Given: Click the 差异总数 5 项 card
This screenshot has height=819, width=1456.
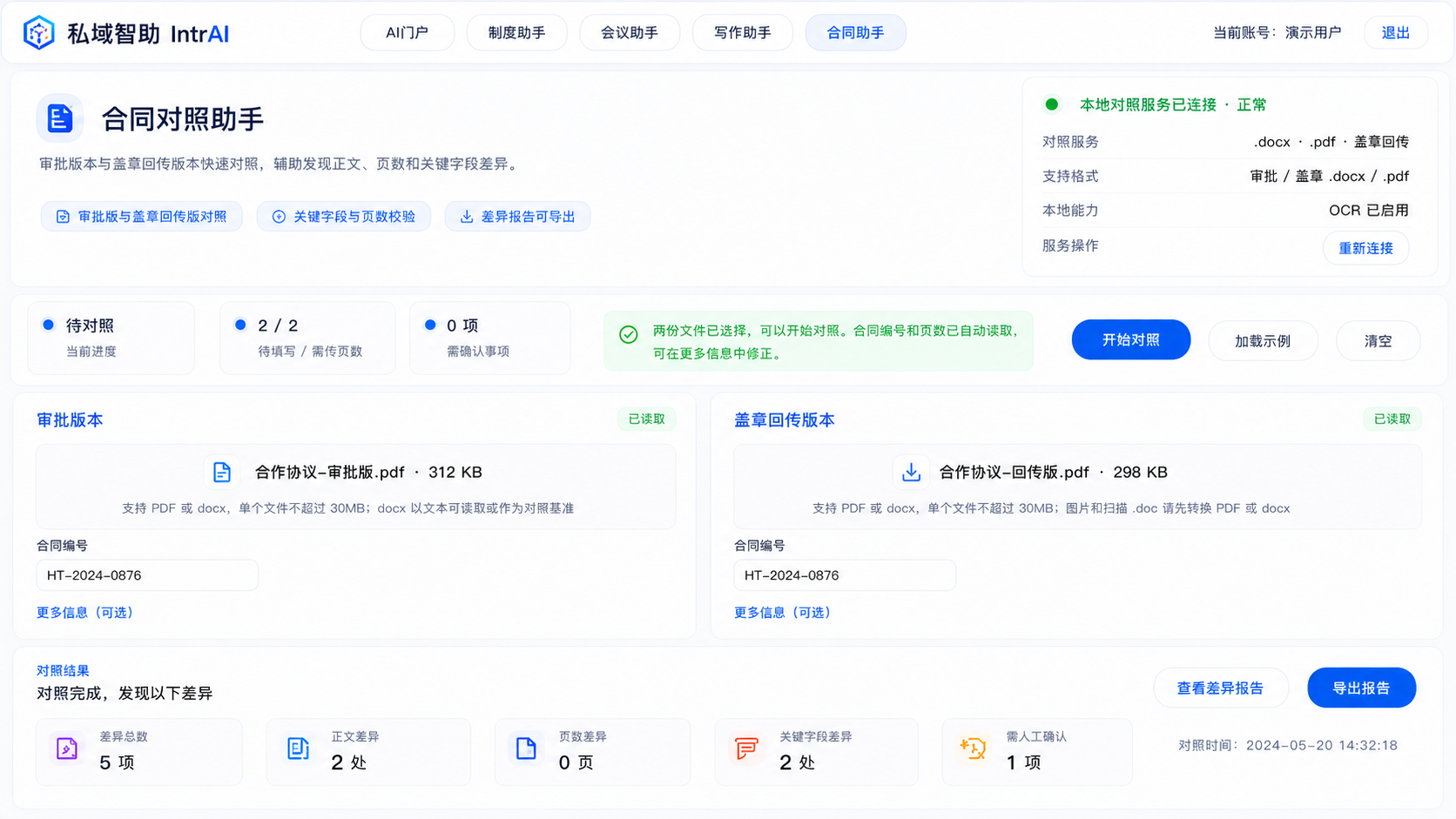Looking at the screenshot, I should pos(139,752).
